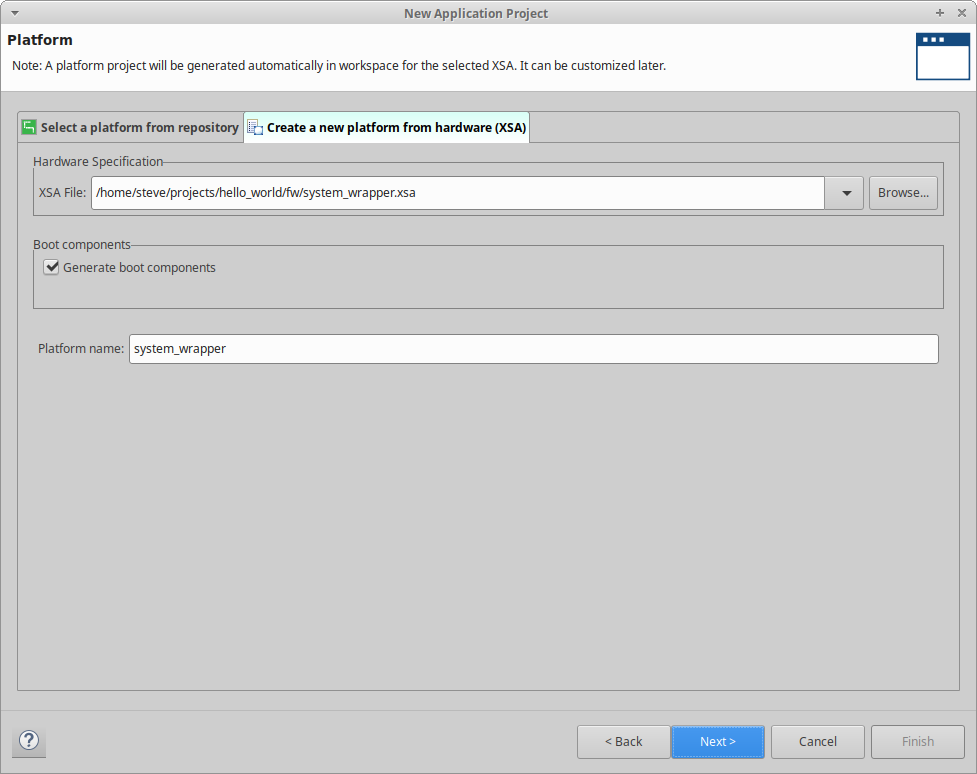This screenshot has width=977, height=774.
Task: Switch to Select a platform from repository tab
Action: click(x=139, y=128)
